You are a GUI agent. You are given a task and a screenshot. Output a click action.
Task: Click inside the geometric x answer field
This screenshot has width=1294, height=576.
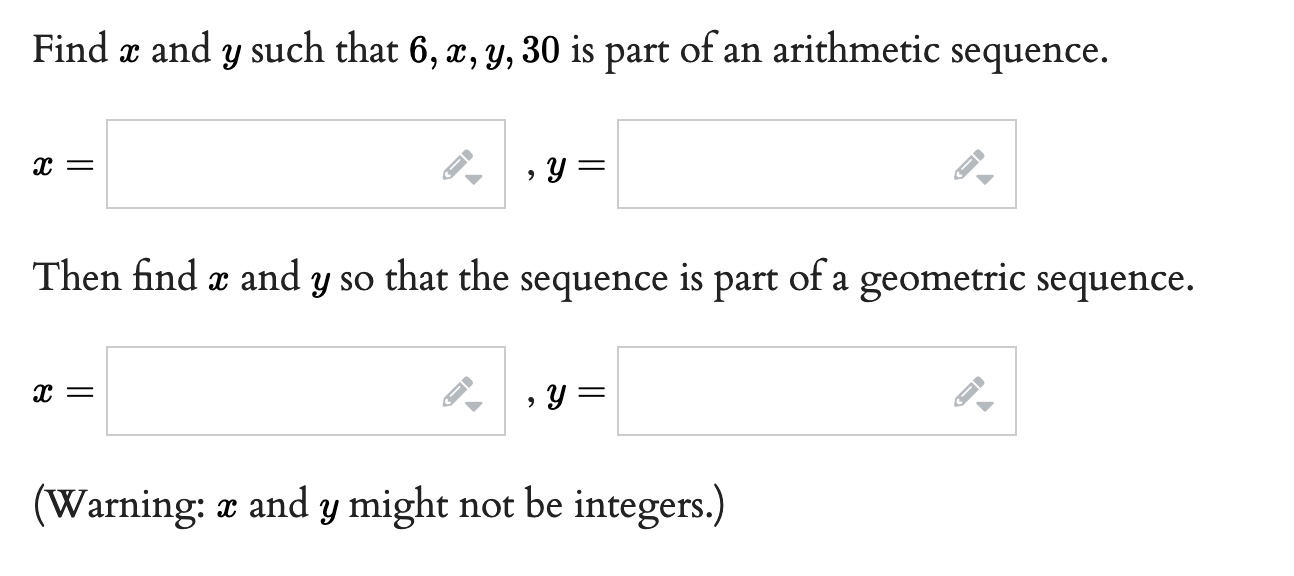click(270, 391)
